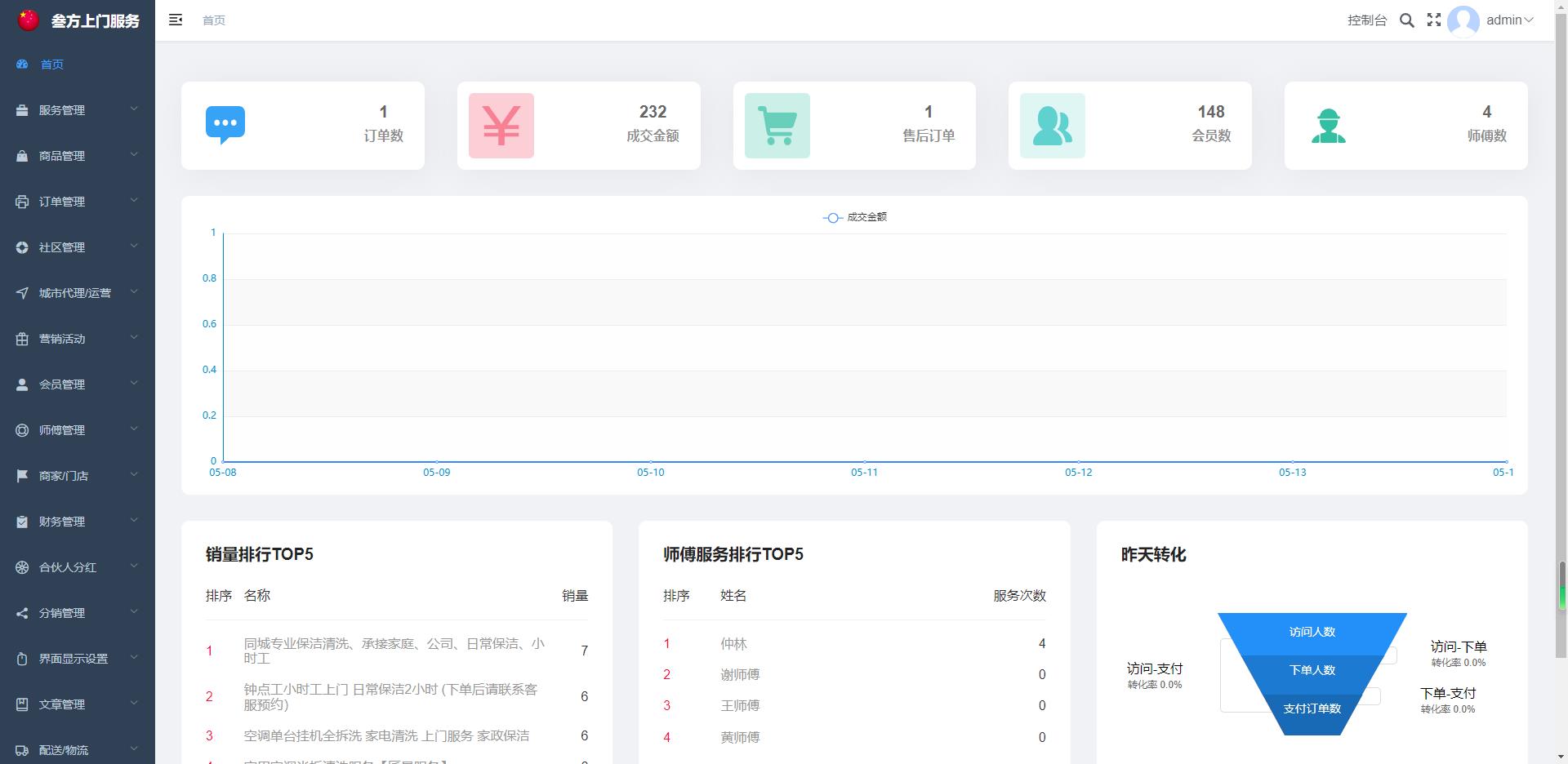
Task: Expand the 财务管理 chevron
Action: [x=134, y=521]
